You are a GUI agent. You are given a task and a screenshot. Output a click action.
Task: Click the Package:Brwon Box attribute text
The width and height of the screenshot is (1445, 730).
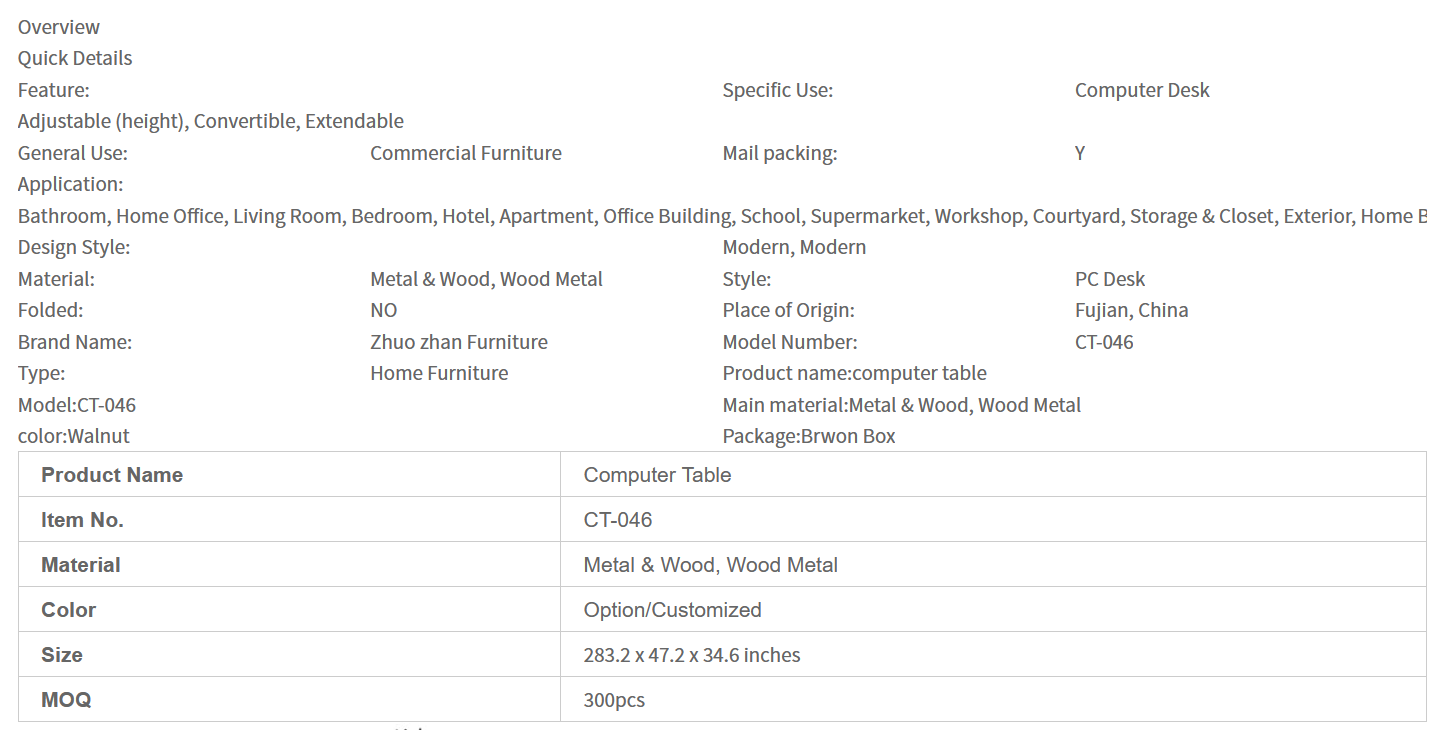coord(809,436)
